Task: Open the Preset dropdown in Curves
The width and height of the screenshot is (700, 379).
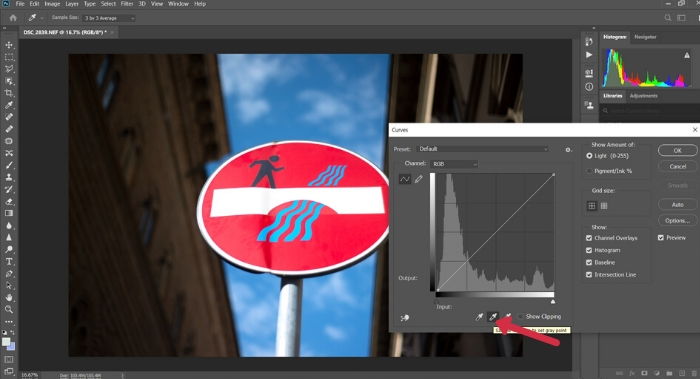Action: click(483, 149)
